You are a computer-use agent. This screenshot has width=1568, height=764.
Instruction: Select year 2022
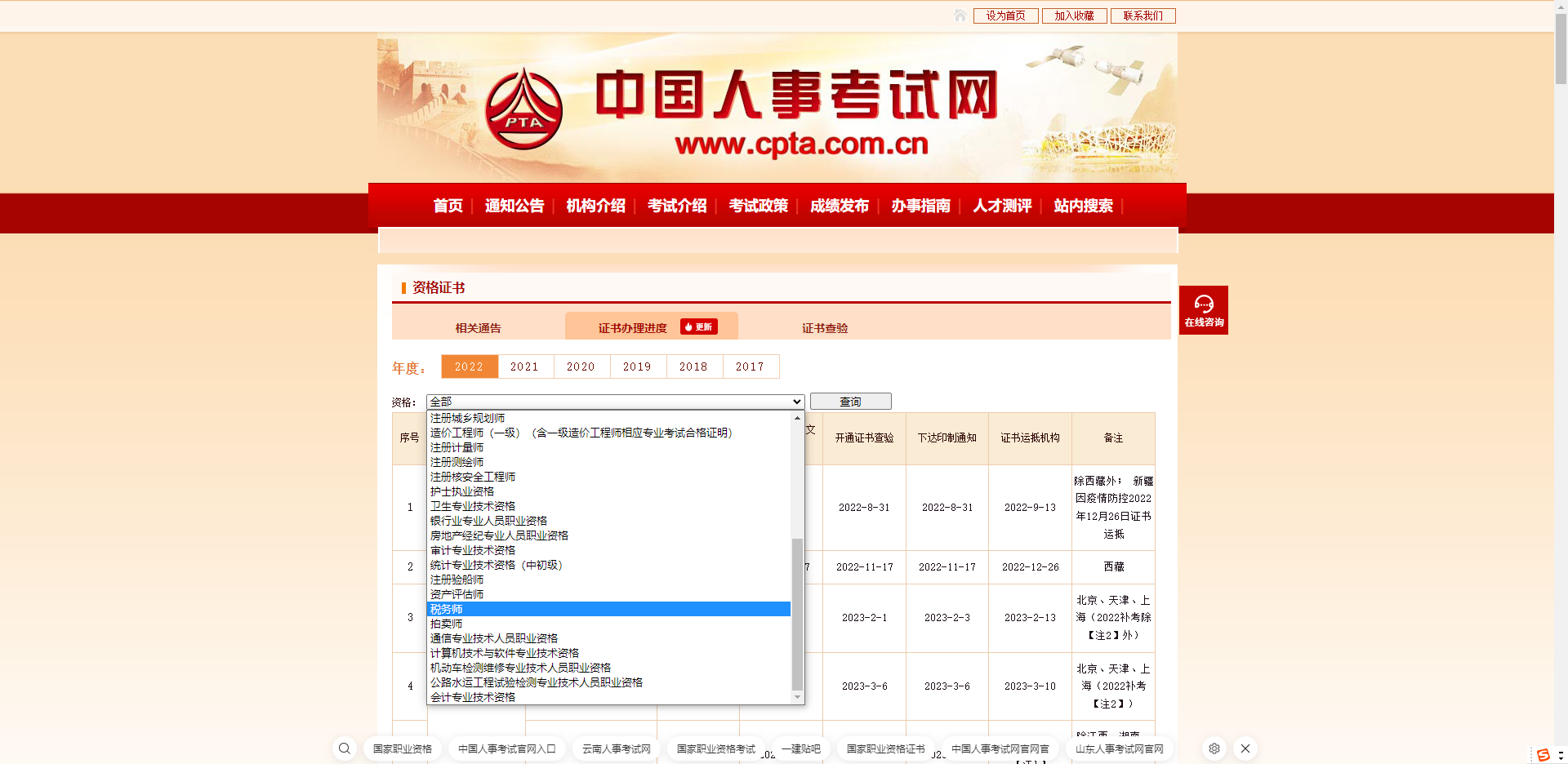[x=470, y=366]
